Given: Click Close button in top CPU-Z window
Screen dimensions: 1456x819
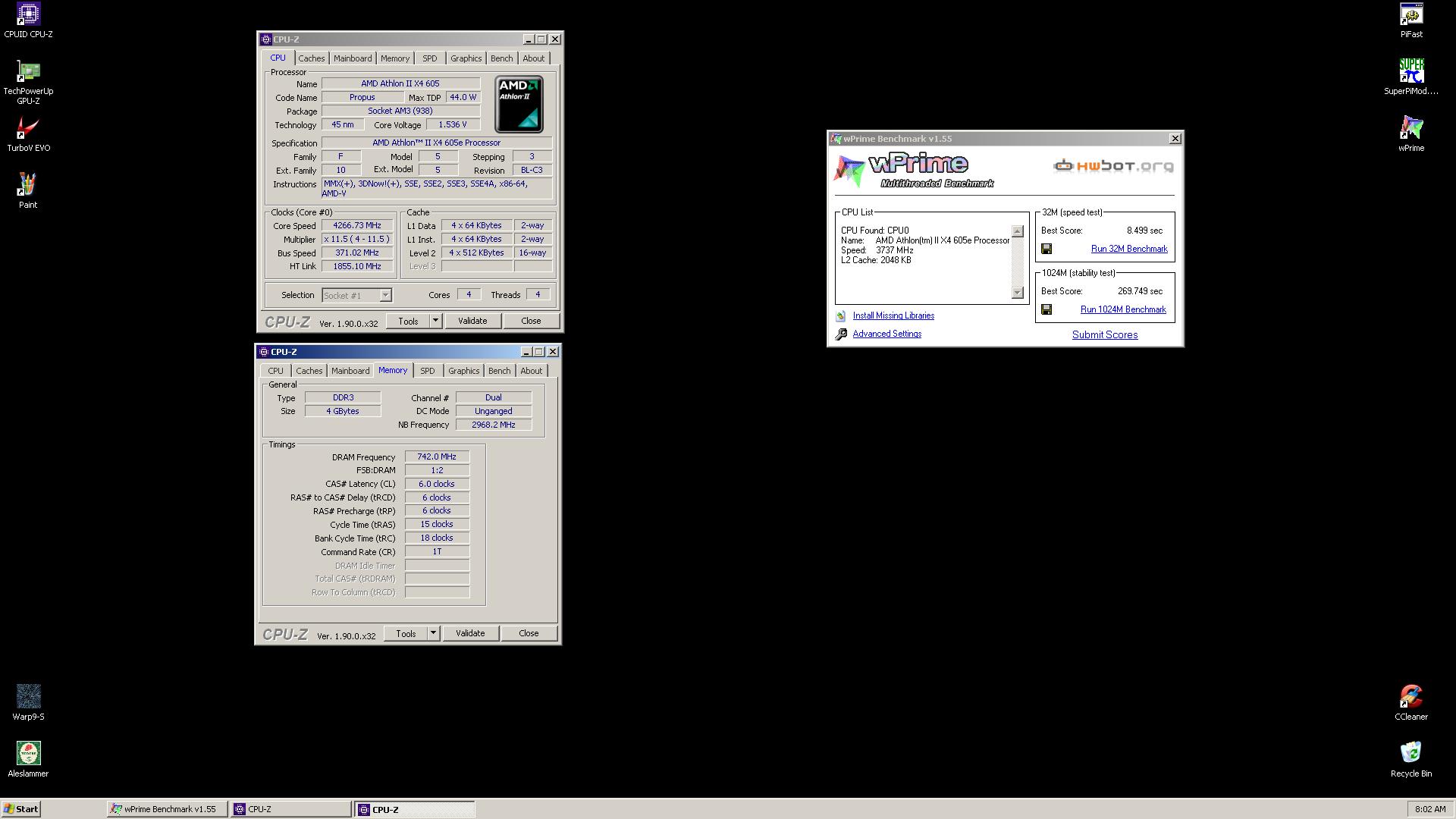Looking at the screenshot, I should (x=531, y=321).
